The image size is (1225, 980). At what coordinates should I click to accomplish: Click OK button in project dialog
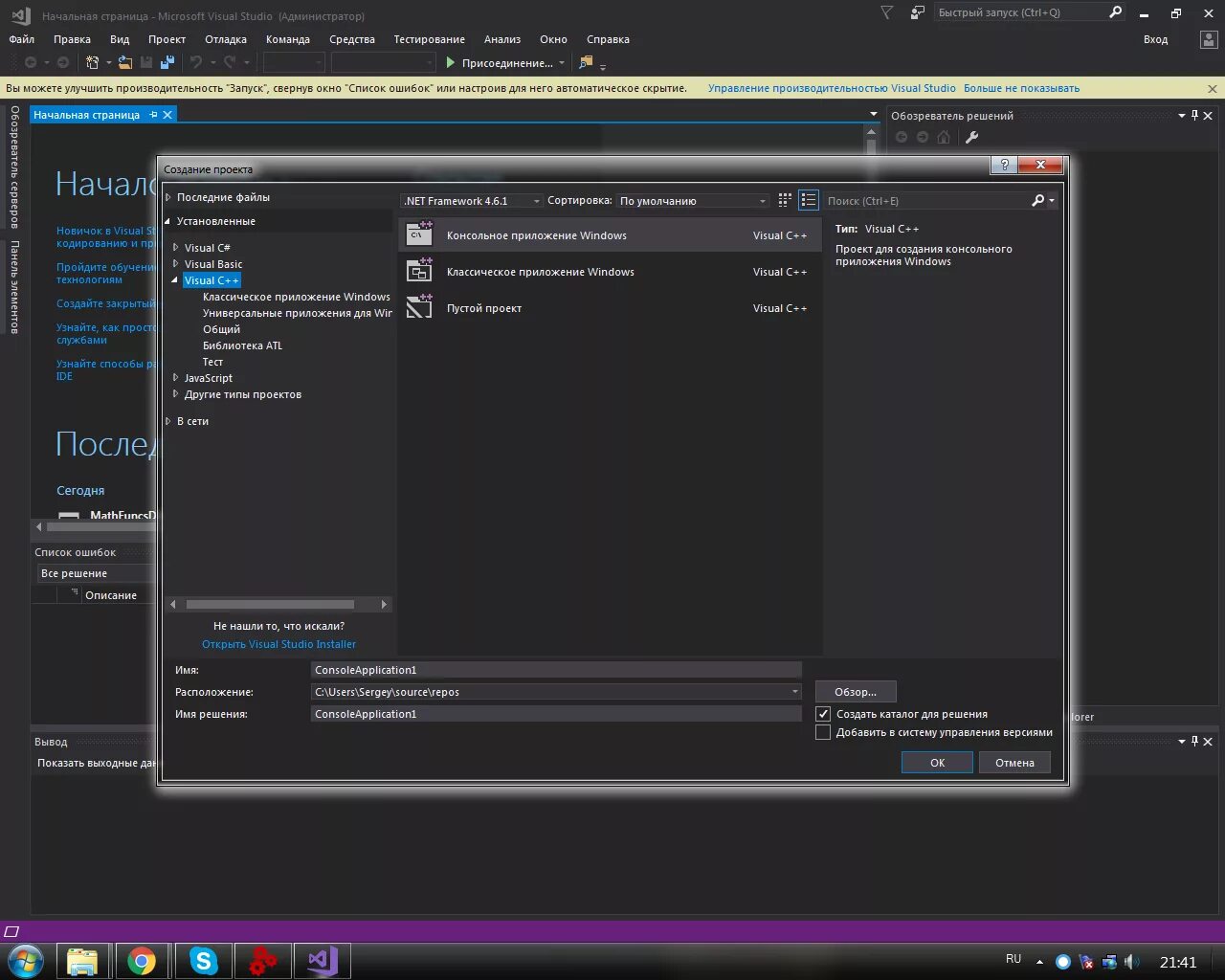(x=937, y=763)
